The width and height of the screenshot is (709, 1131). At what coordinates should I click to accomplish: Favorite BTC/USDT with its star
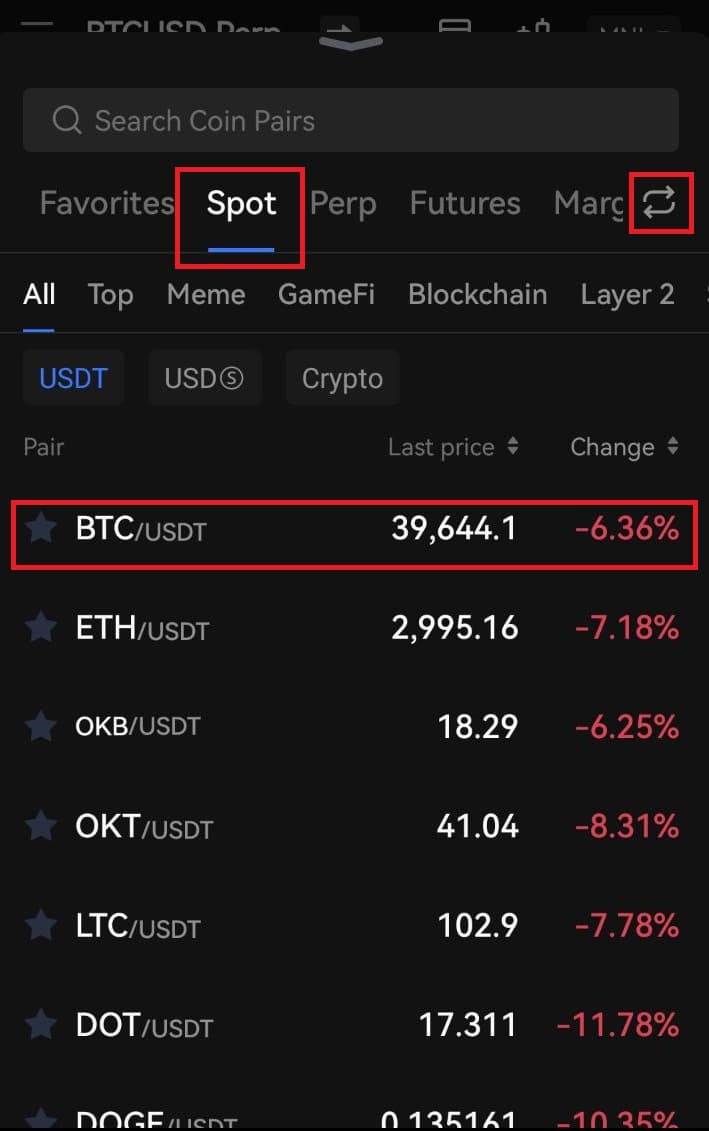pos(41,528)
